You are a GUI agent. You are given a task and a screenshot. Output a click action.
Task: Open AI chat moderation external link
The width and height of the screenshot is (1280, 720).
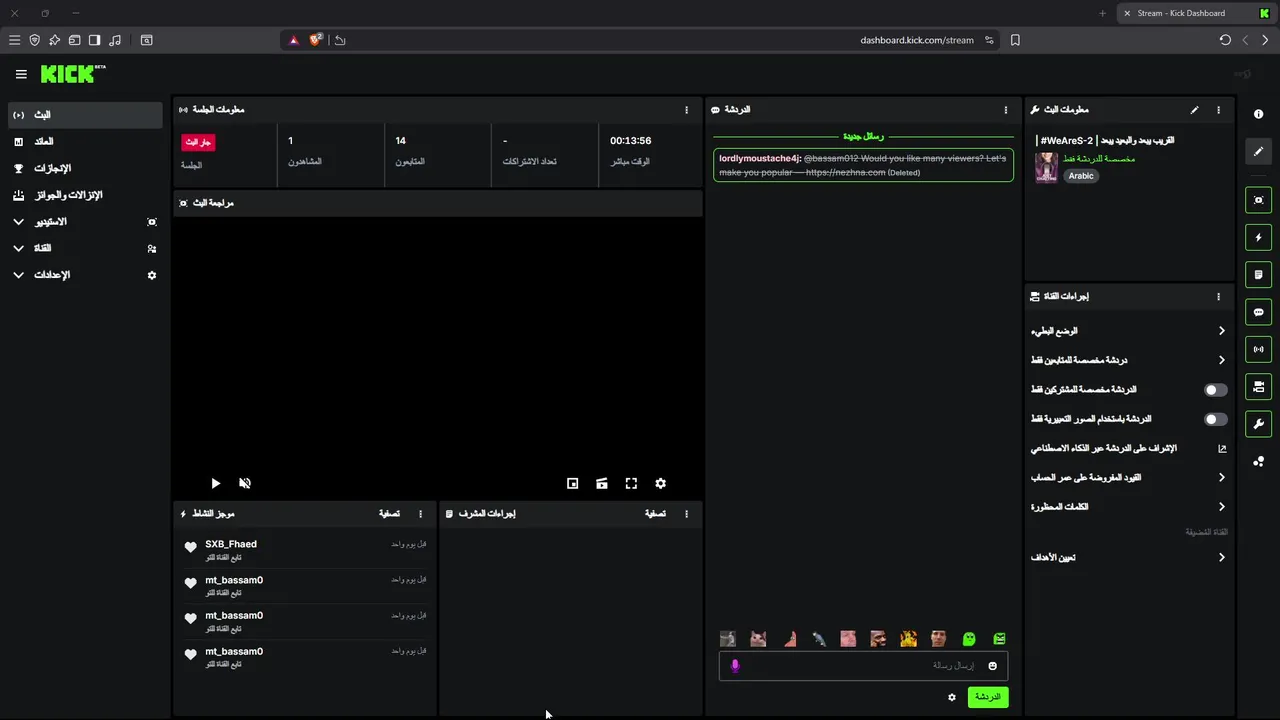(x=1222, y=449)
